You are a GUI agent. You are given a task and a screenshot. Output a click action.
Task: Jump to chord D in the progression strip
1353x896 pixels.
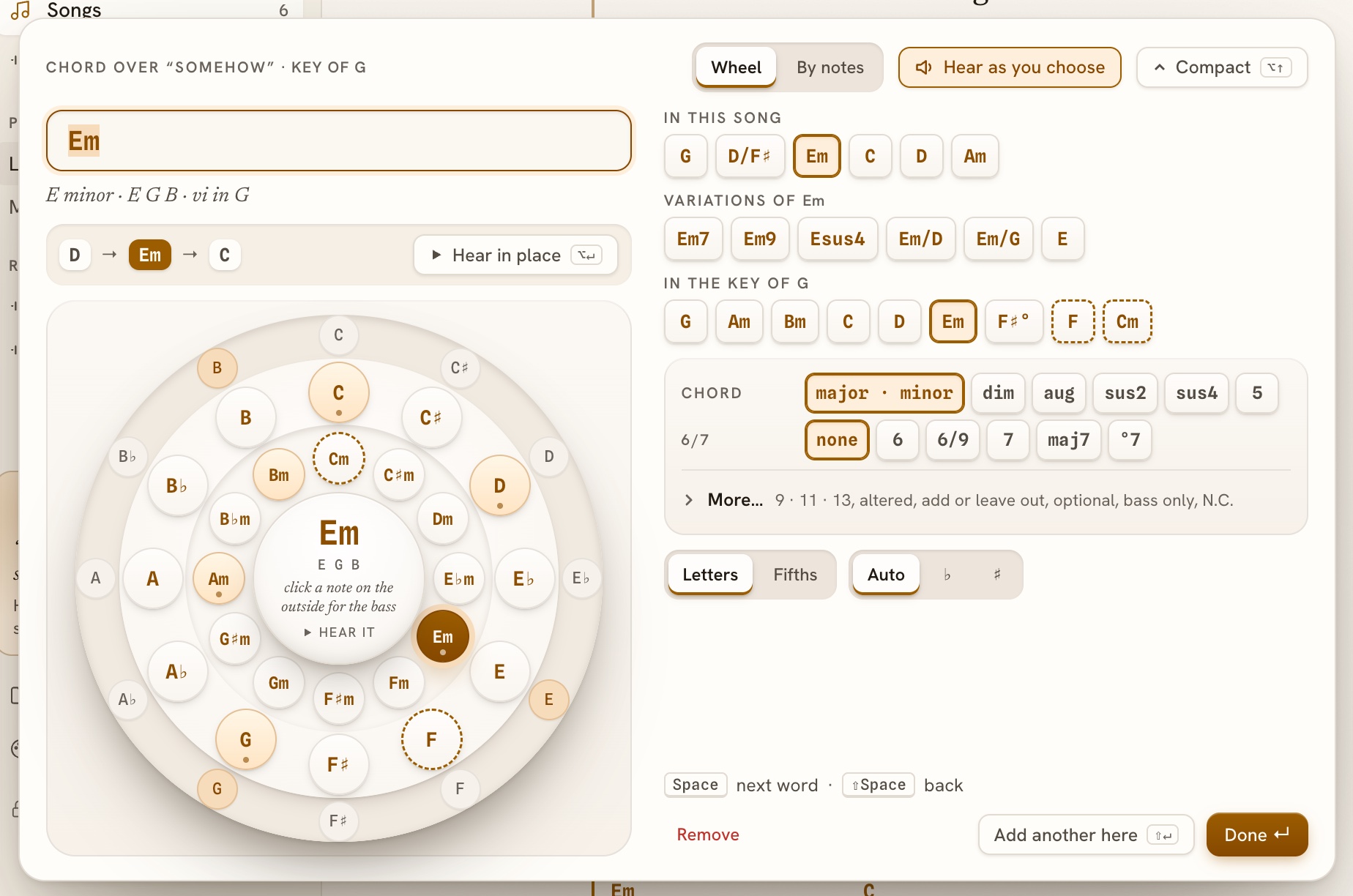point(75,255)
